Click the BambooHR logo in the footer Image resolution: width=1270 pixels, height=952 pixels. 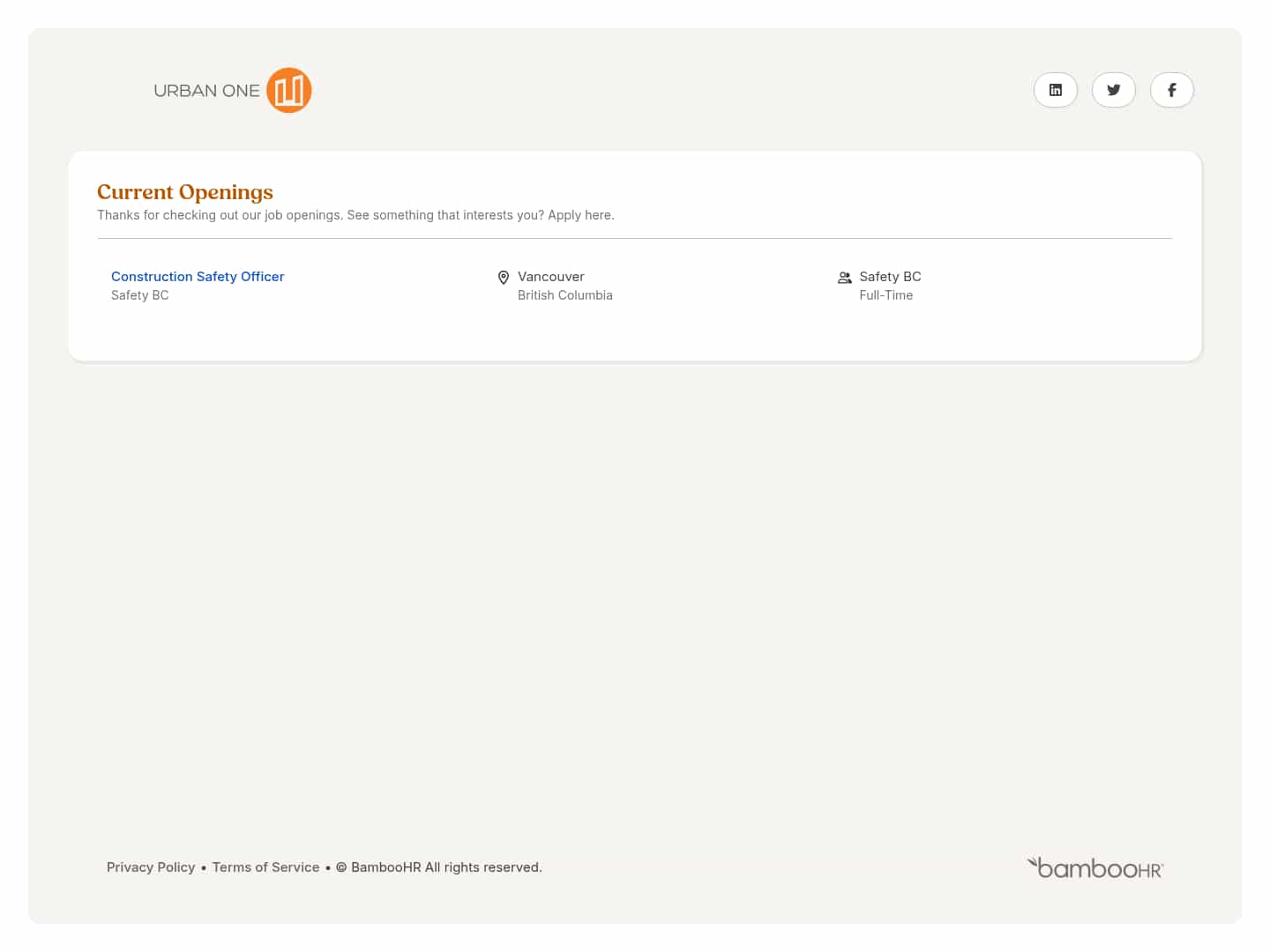point(1095,868)
